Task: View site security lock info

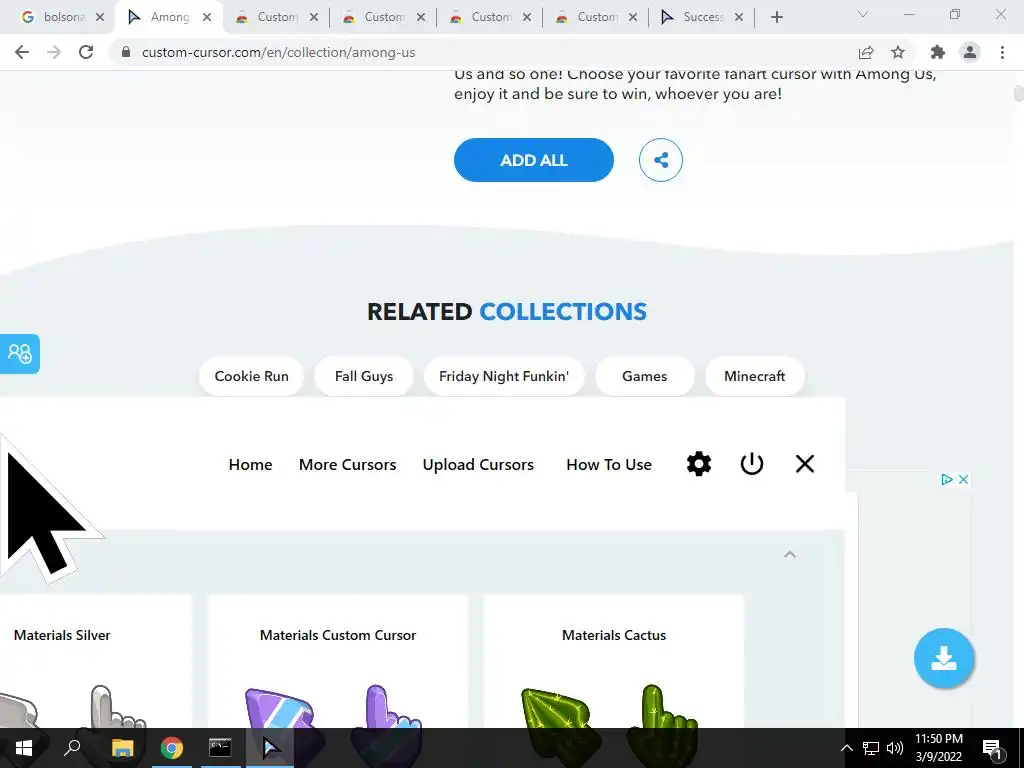Action: tap(126, 52)
